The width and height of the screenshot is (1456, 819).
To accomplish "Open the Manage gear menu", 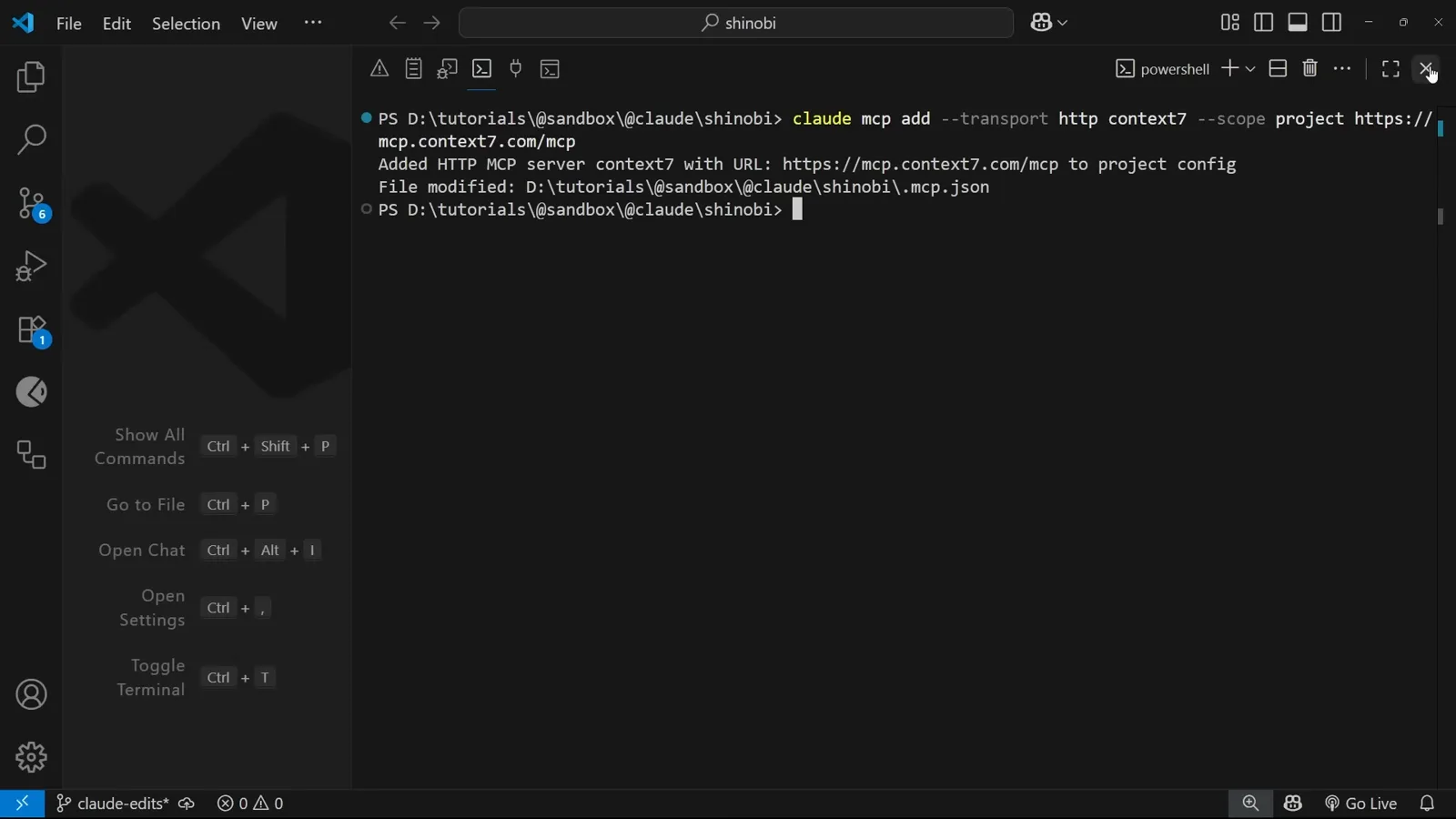I will click(x=31, y=757).
